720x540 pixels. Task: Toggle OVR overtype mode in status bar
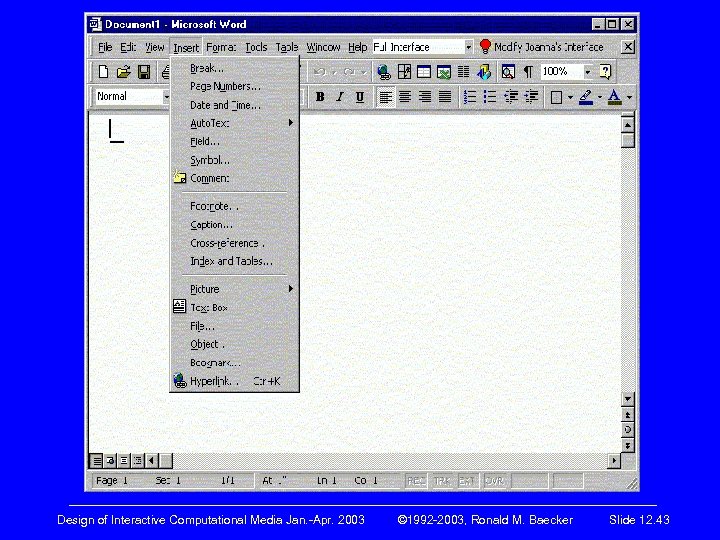[494, 481]
